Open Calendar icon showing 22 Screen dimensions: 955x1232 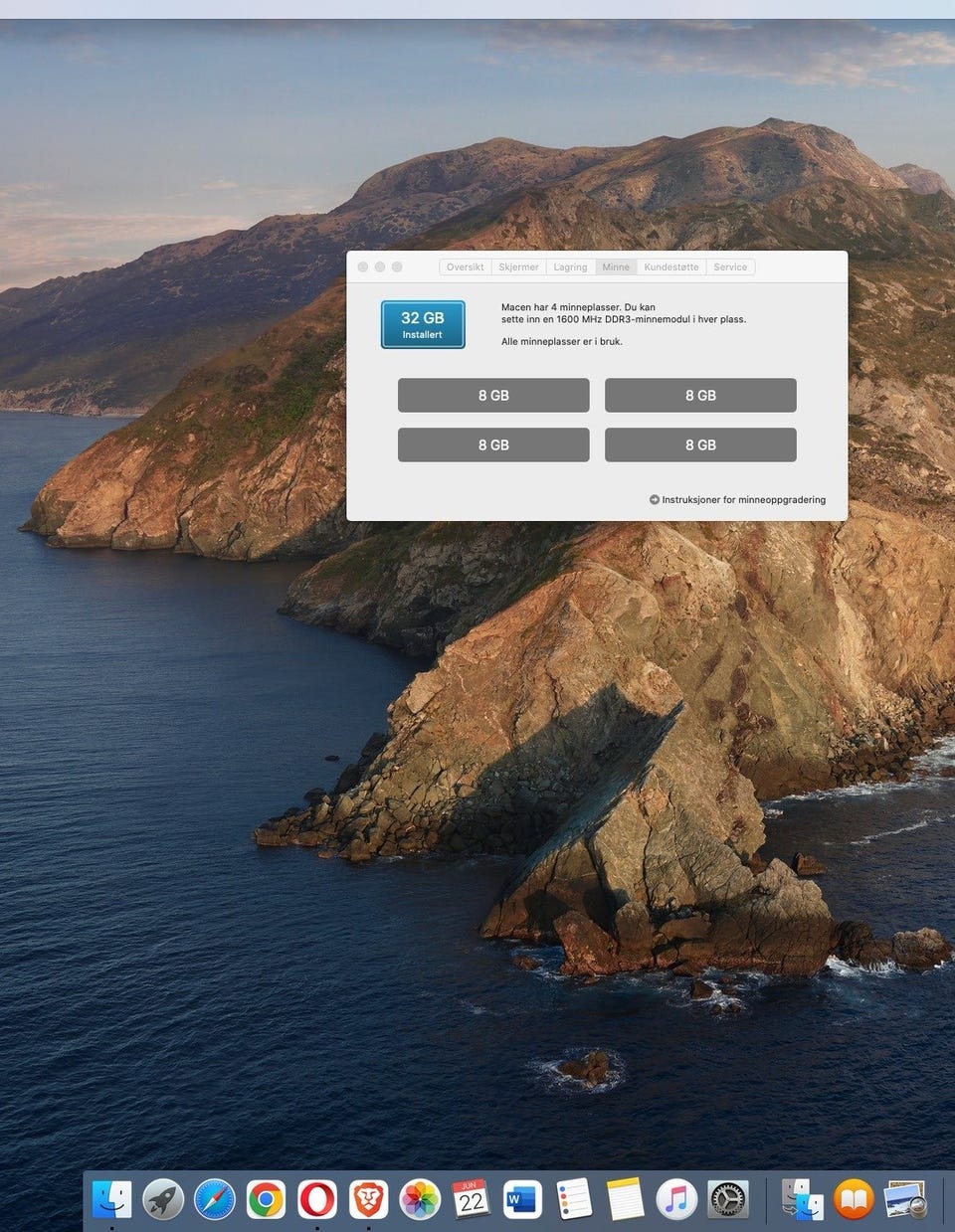pos(472,1199)
